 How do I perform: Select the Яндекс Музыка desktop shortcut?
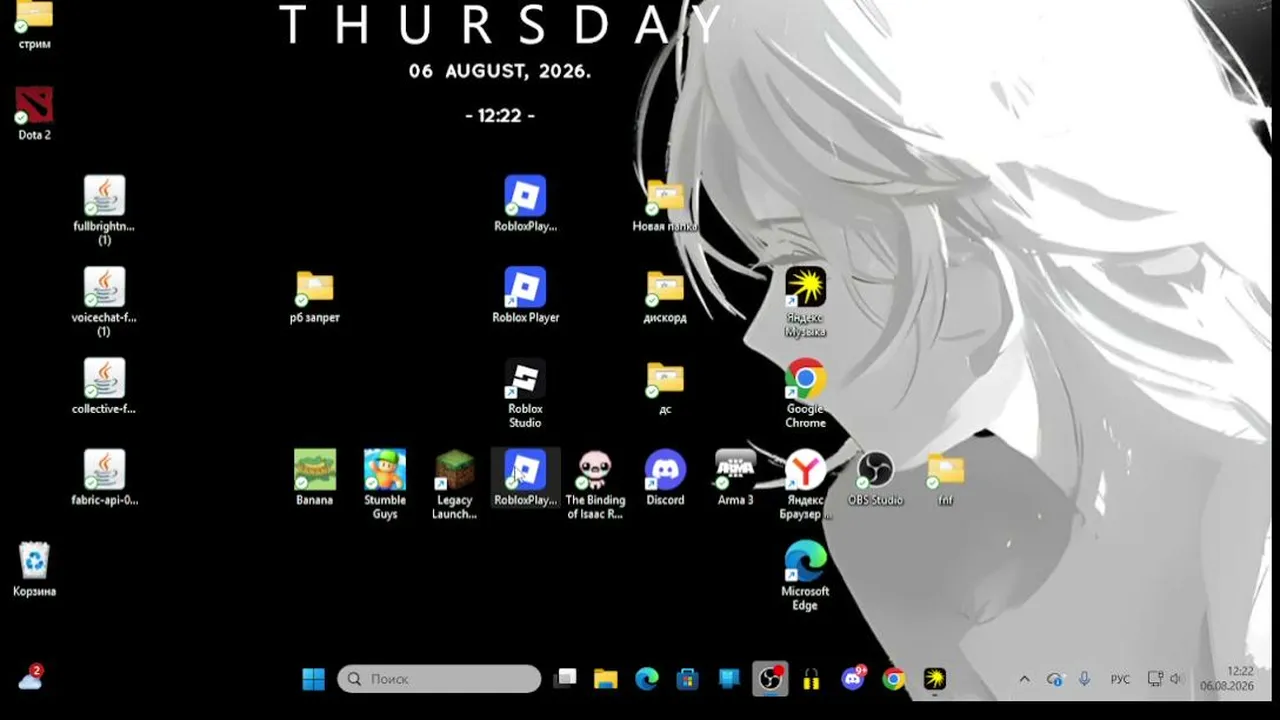(x=805, y=301)
